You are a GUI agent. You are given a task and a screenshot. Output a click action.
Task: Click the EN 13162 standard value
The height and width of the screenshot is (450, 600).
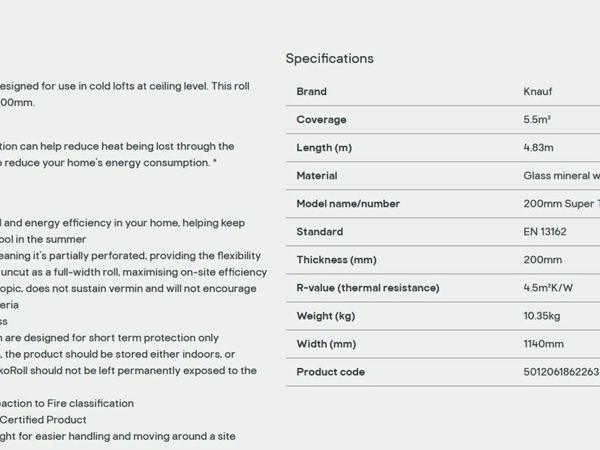point(545,232)
